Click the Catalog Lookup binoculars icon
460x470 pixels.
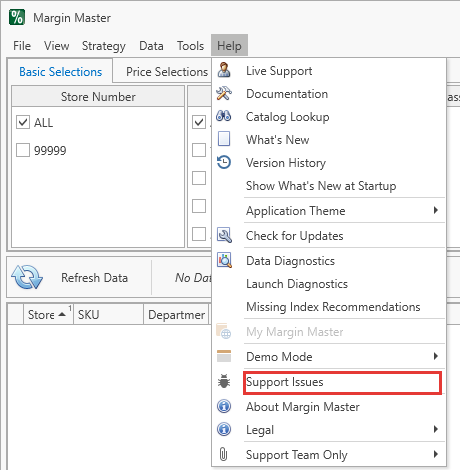224,116
